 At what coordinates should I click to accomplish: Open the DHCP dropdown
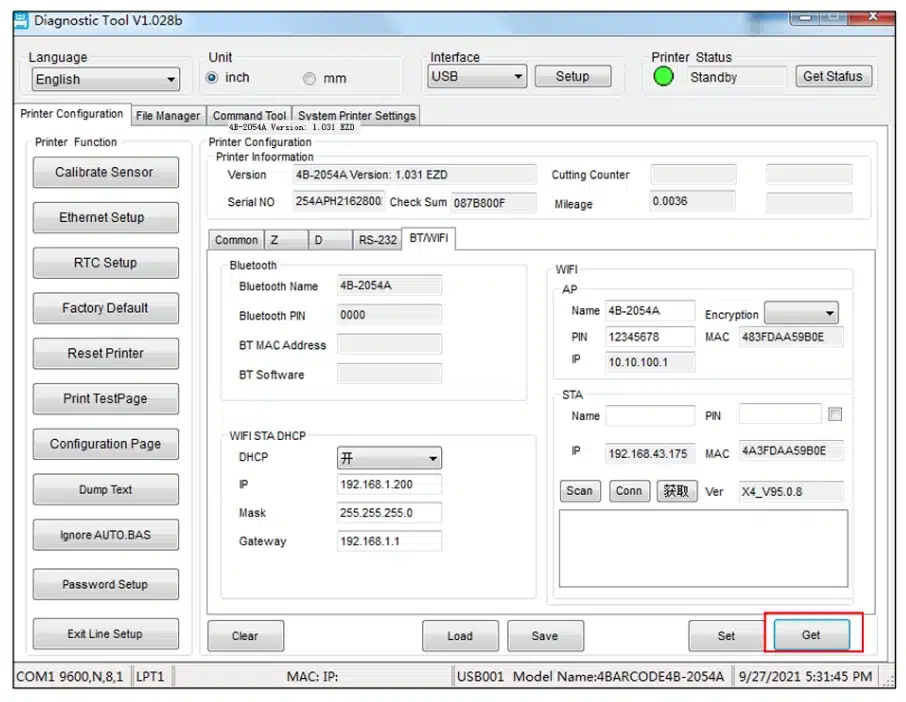coord(389,458)
